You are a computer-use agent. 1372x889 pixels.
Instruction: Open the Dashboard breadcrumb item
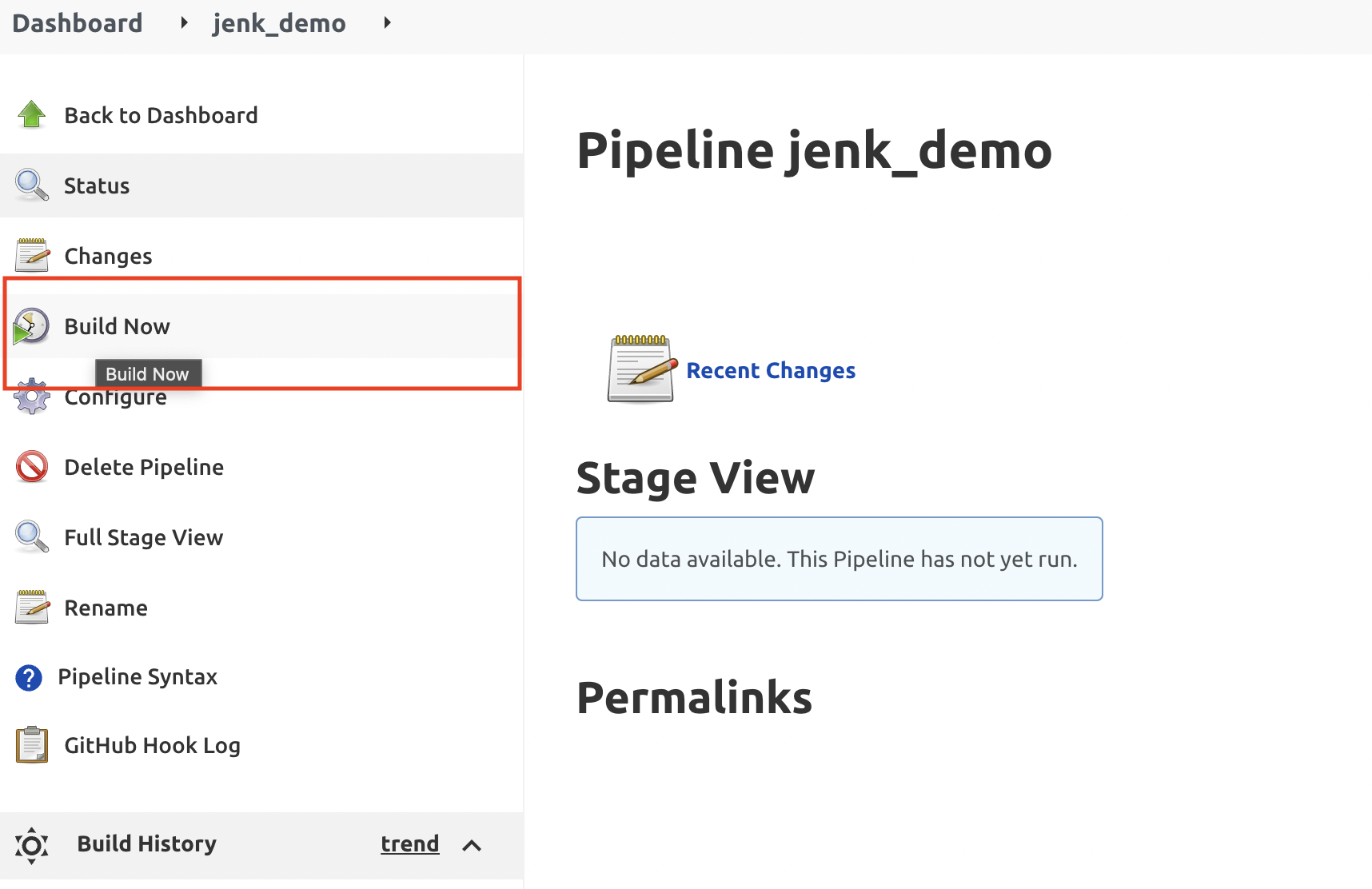coord(77,22)
